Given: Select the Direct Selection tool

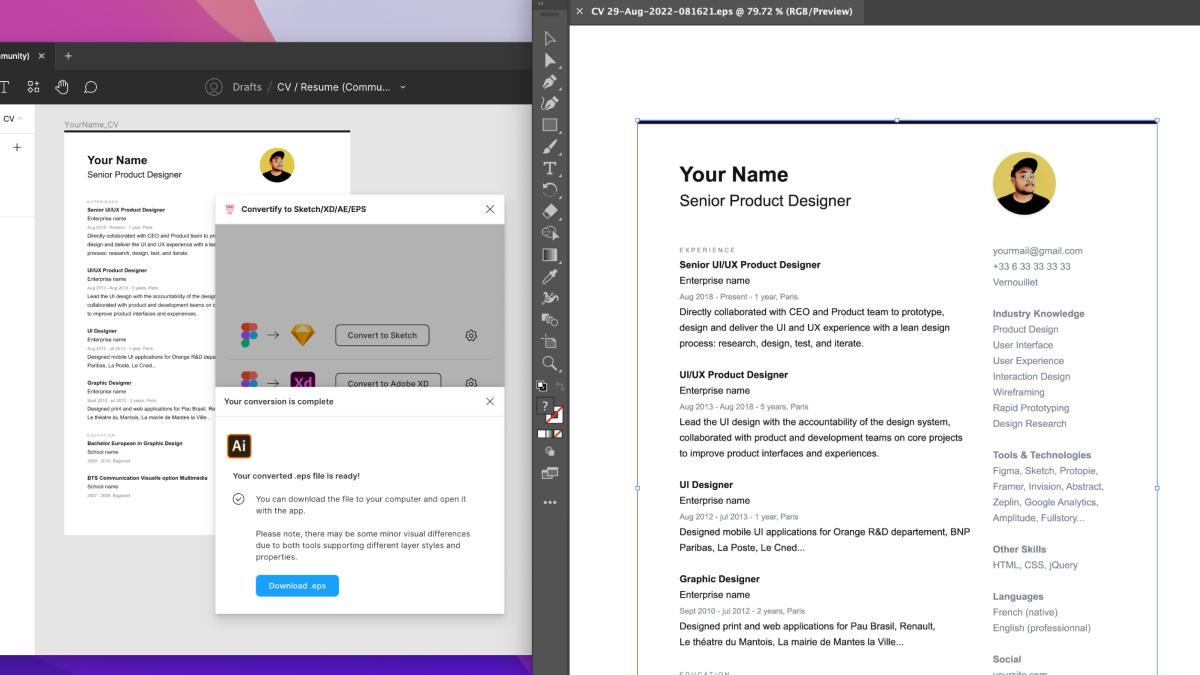Looking at the screenshot, I should (x=550, y=60).
